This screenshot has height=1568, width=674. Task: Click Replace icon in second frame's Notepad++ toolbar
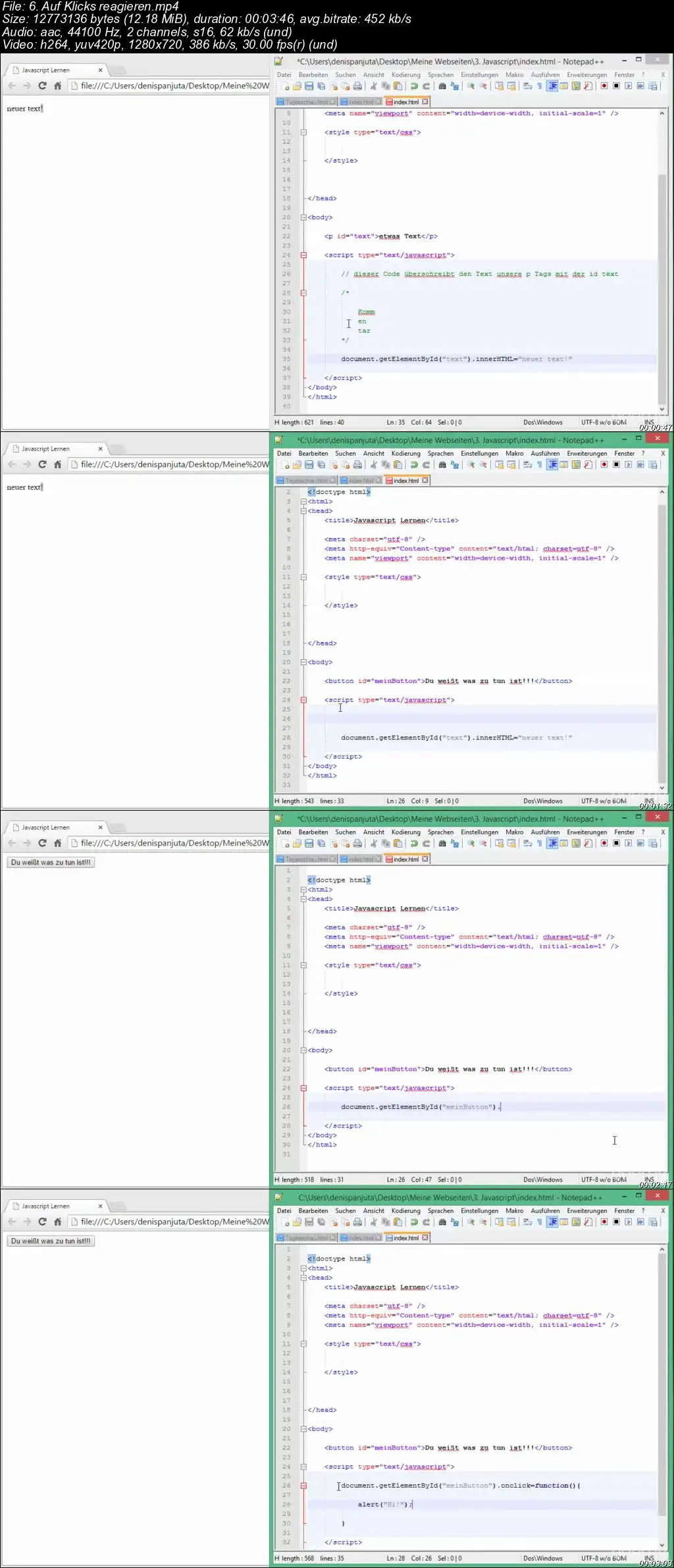point(454,465)
